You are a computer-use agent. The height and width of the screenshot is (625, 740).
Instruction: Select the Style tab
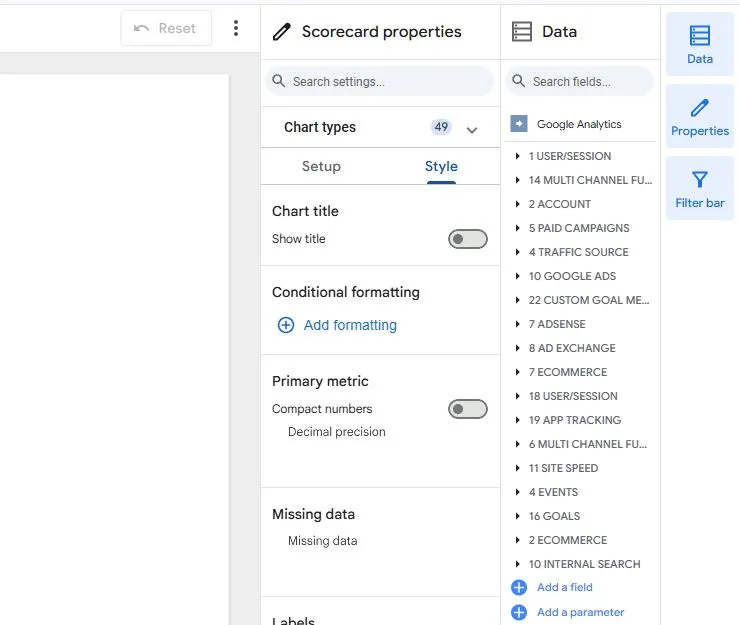(x=441, y=166)
